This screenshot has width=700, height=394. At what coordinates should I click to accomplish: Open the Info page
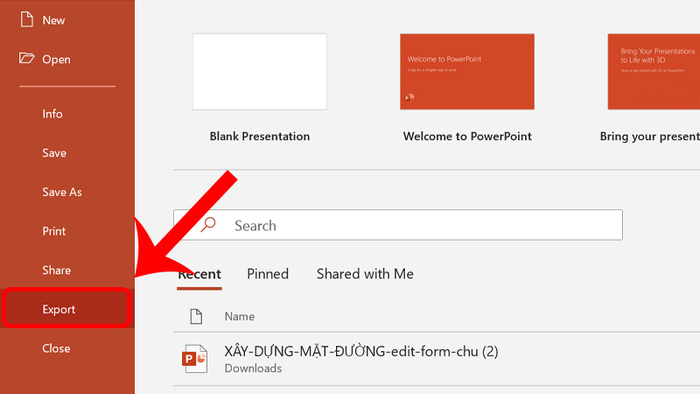pos(52,114)
